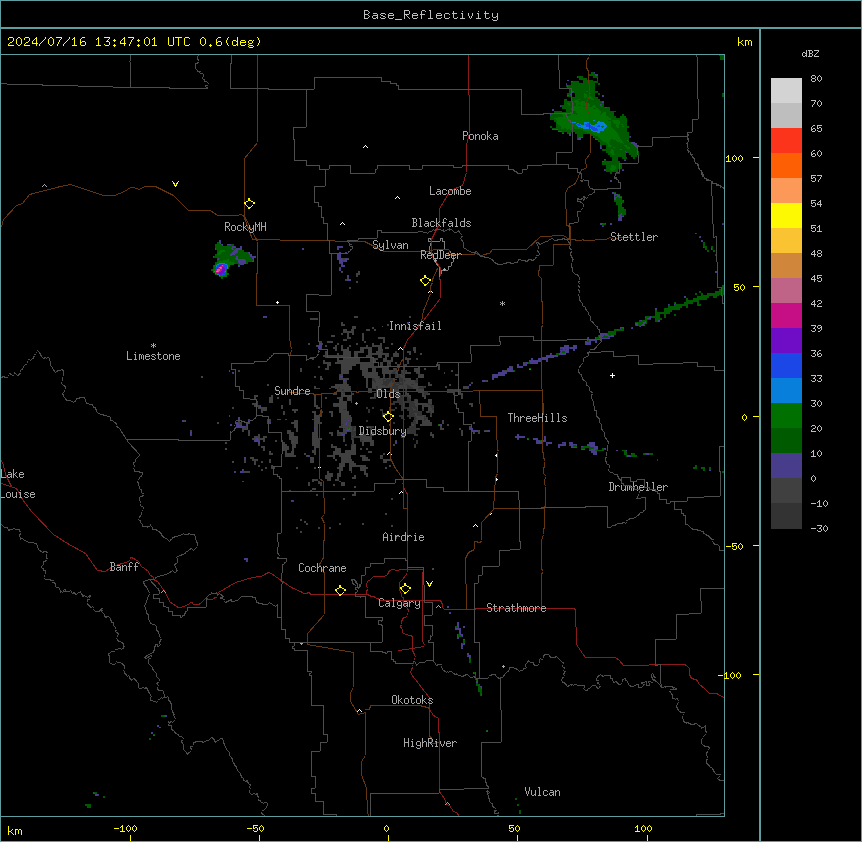Click the Lake Louise label

pyautogui.click(x=18, y=484)
